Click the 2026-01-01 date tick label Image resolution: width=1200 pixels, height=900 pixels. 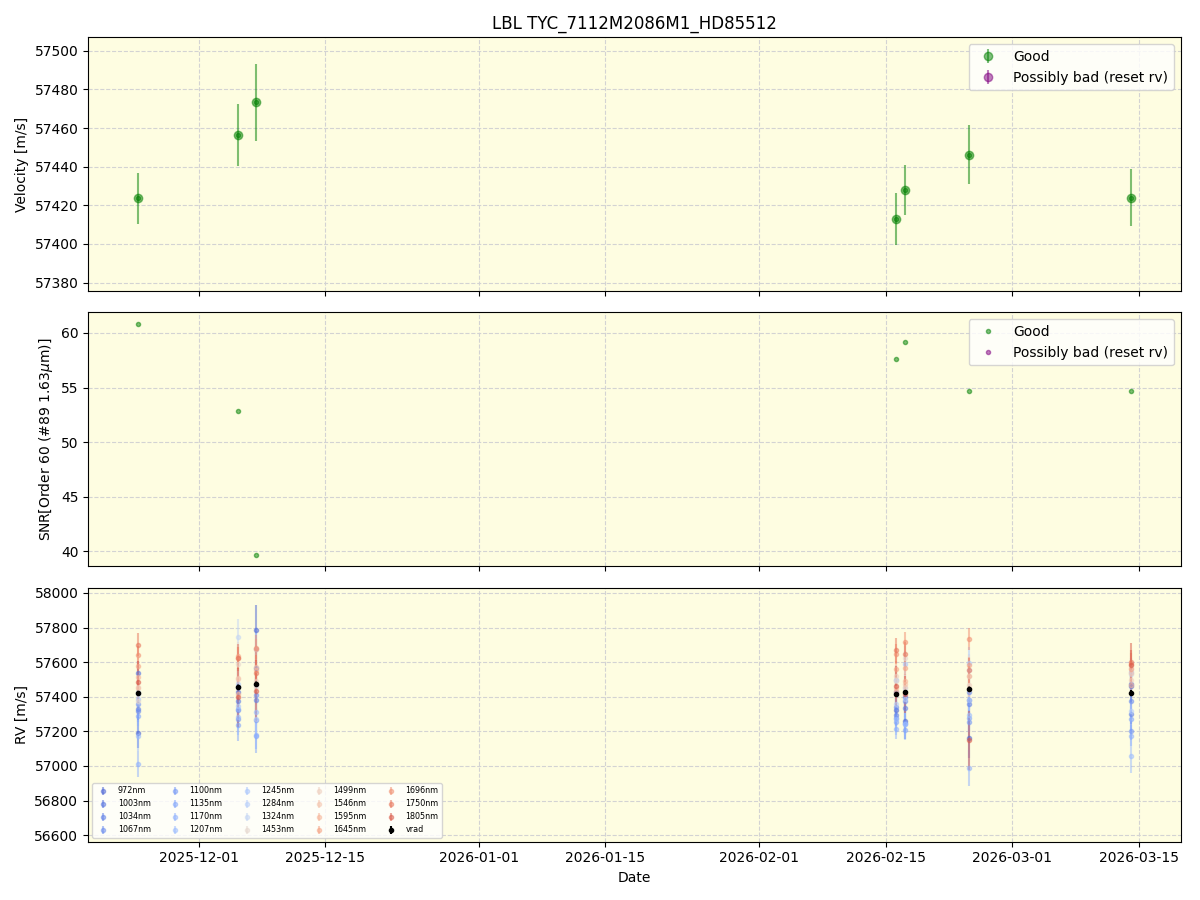pyautogui.click(x=479, y=856)
